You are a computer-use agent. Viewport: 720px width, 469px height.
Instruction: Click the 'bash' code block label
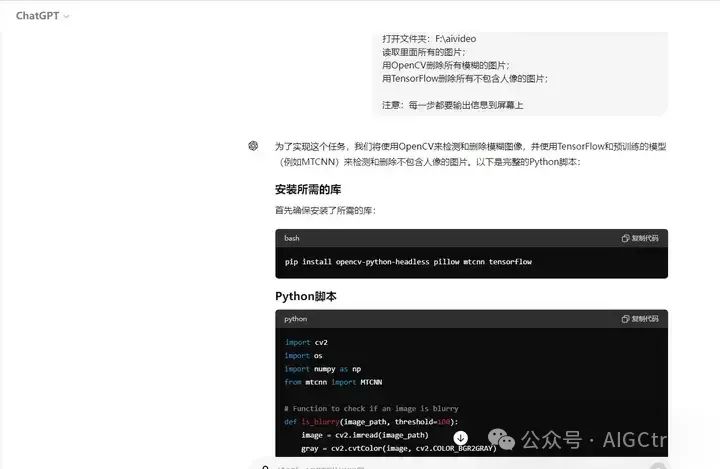click(292, 238)
